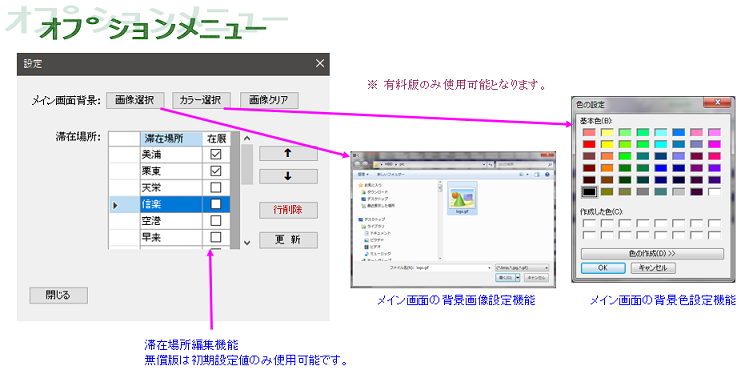Click the カラー選択 button
This screenshot has height=370, width=741.
point(202,100)
